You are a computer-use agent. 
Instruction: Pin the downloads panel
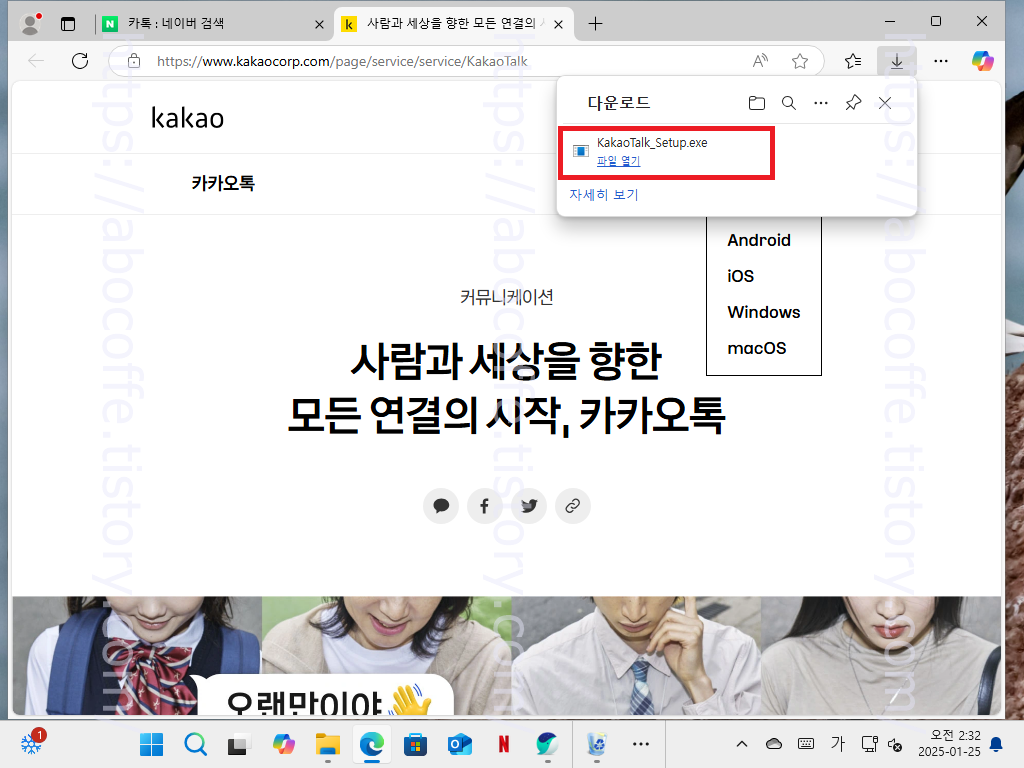coord(853,103)
